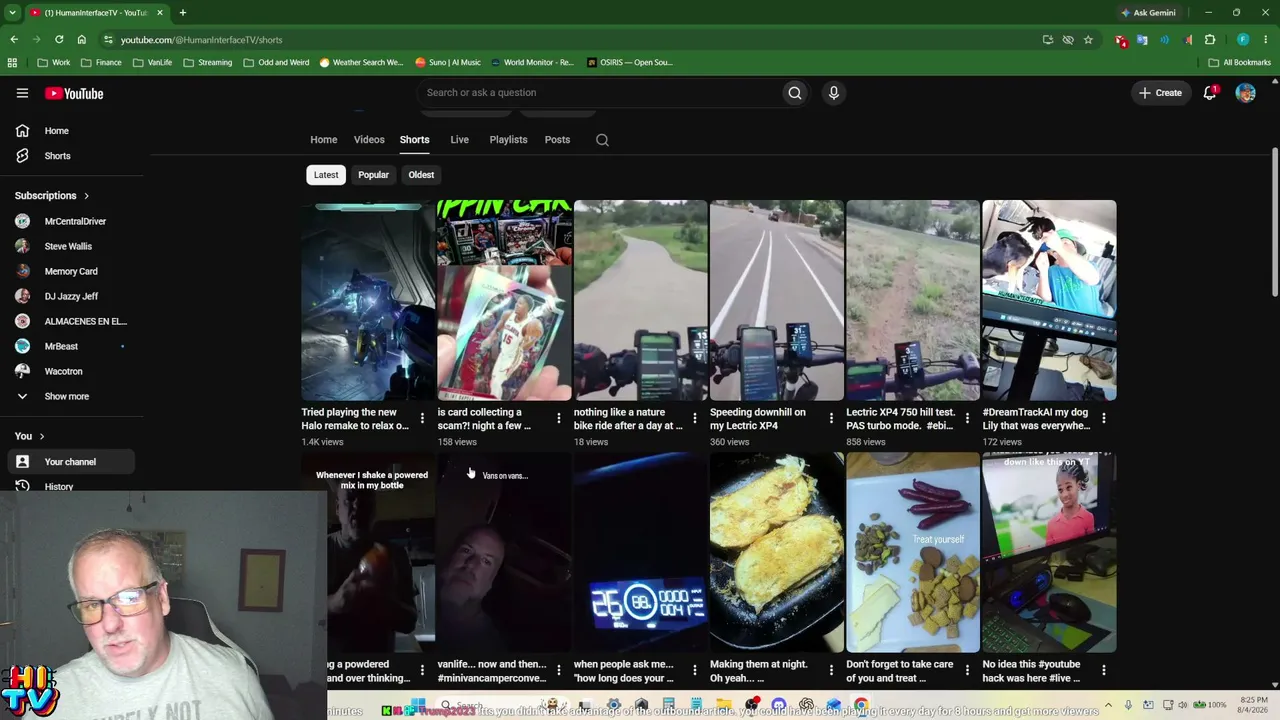This screenshot has height=720, width=1280.
Task: Open the Weather Search bookmark
Action: 360,62
